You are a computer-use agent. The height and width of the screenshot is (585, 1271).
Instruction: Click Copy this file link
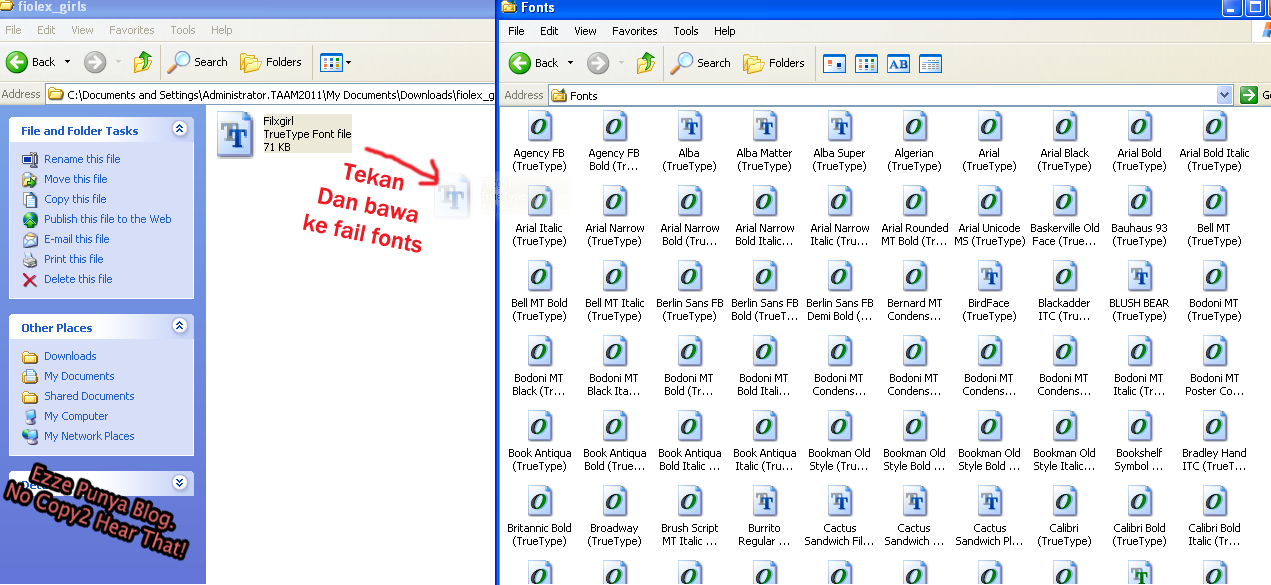75,199
